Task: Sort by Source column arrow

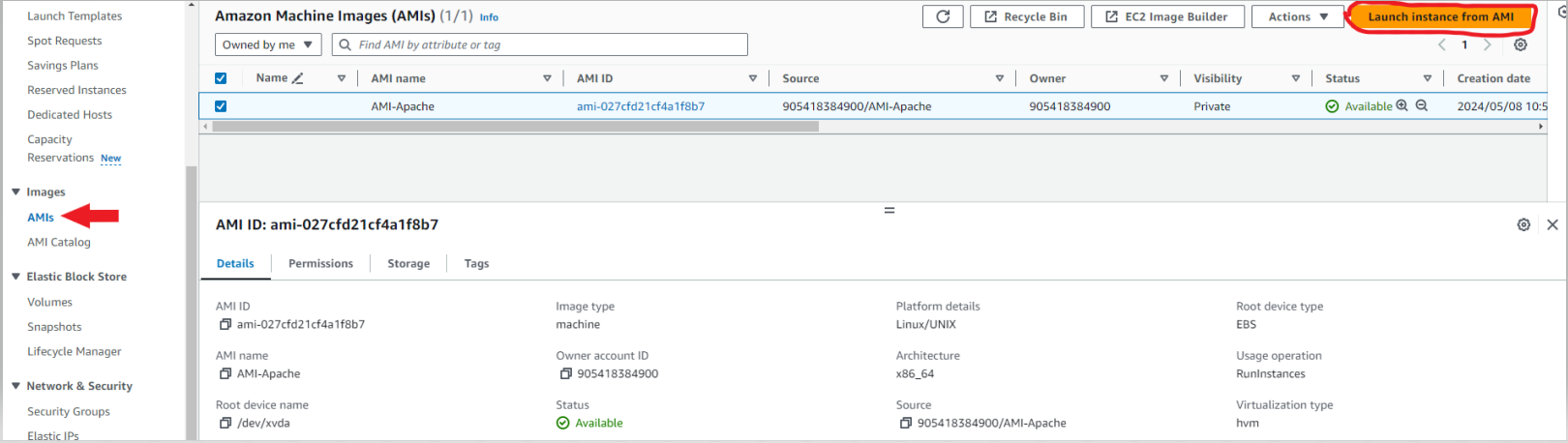Action: pos(1000,78)
